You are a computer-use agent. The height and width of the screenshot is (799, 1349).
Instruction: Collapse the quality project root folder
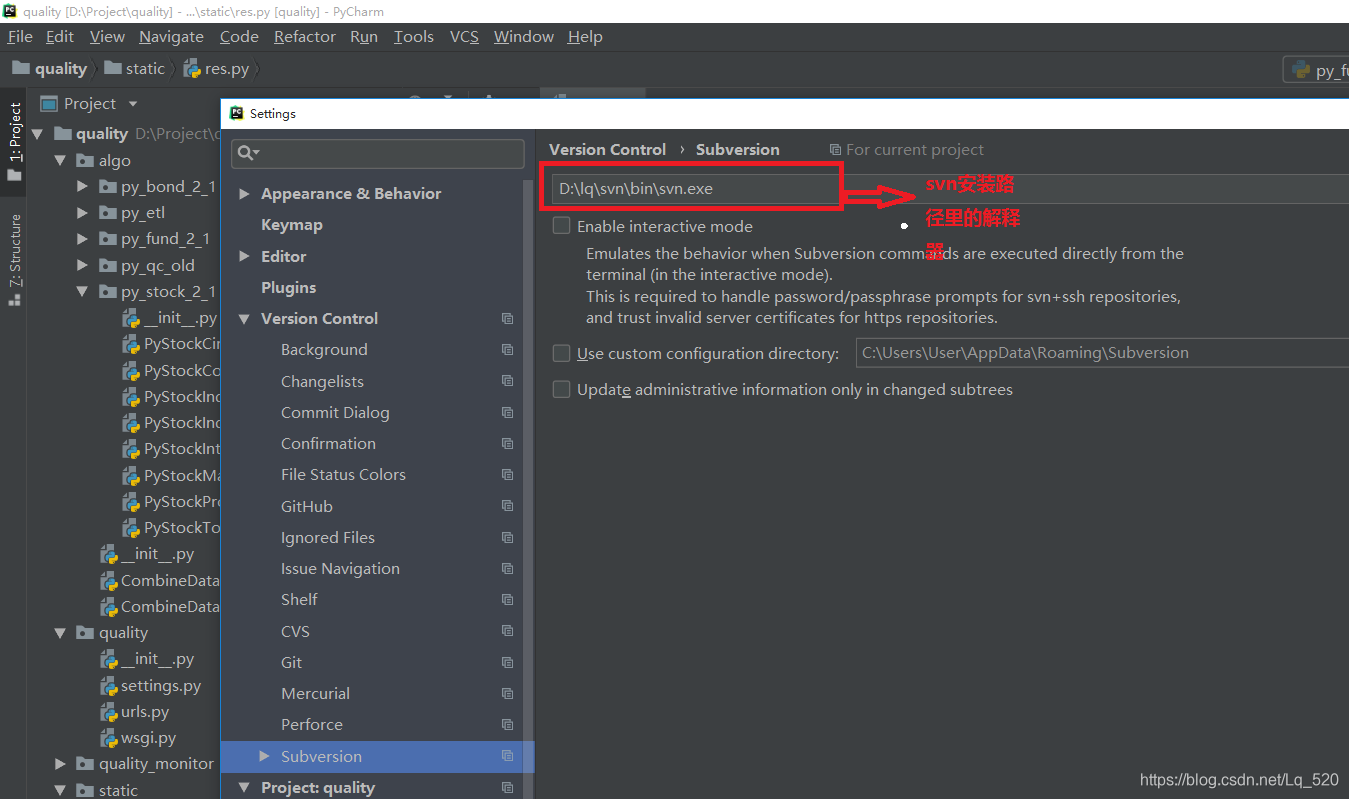38,134
